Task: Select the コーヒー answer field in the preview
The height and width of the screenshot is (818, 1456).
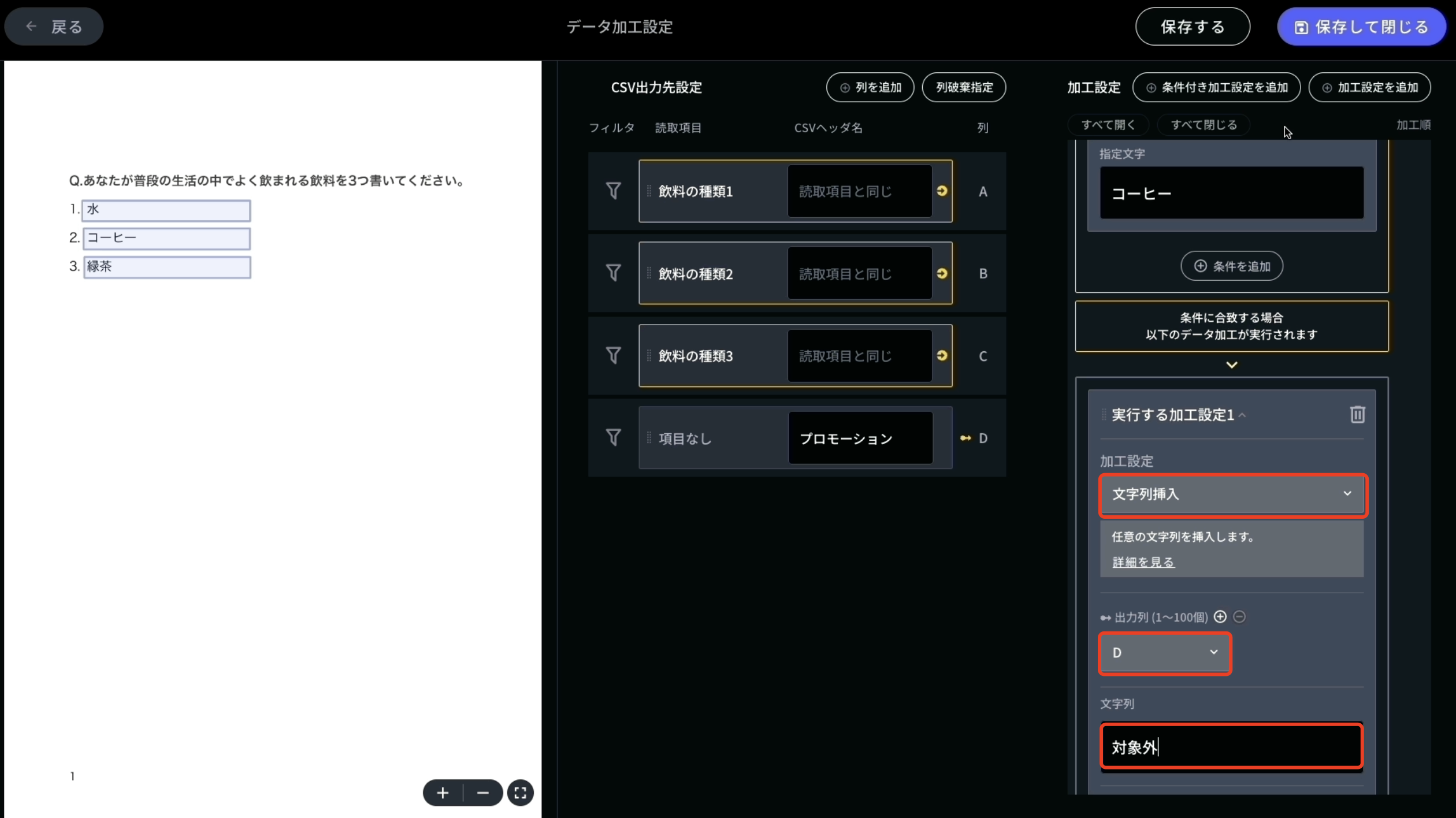Action: [x=167, y=238]
